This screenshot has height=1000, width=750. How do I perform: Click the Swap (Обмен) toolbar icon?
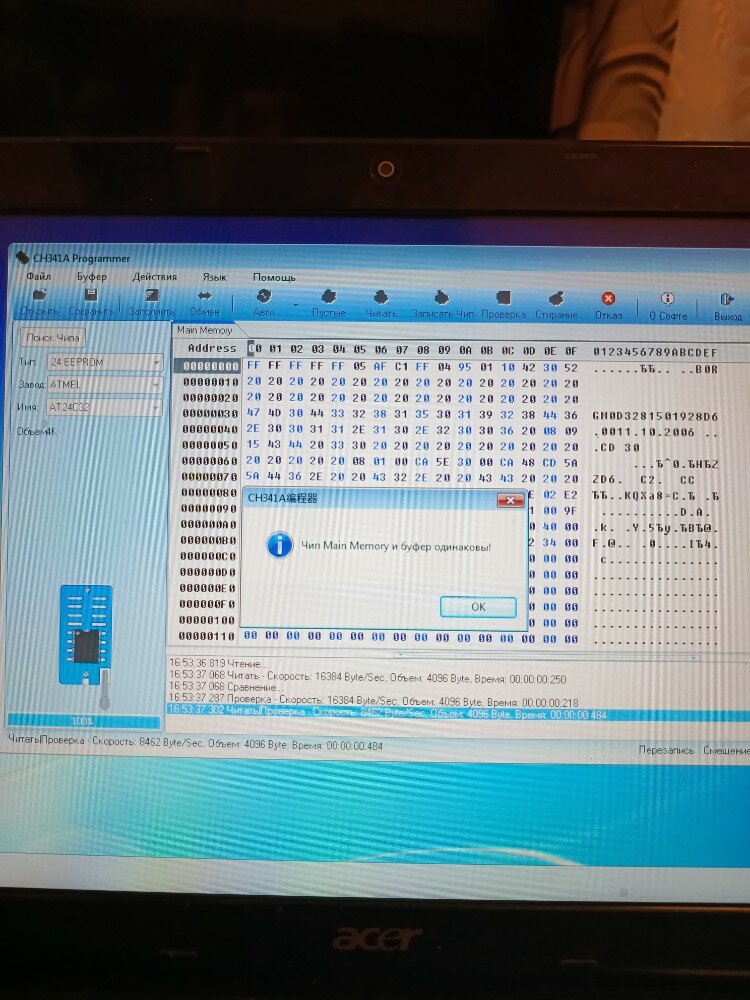(205, 296)
